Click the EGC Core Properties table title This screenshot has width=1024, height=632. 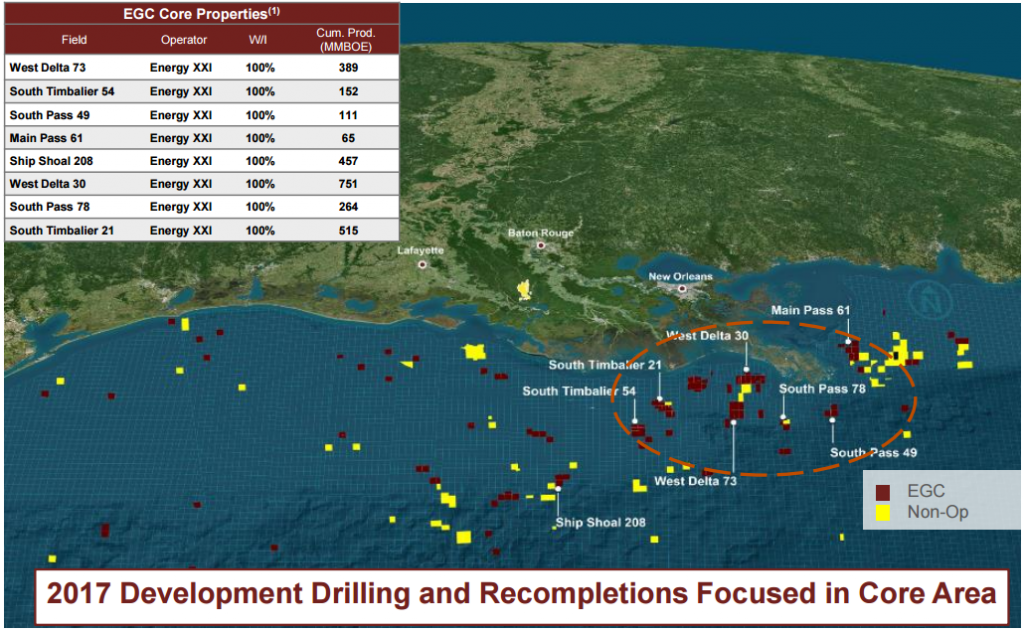click(201, 14)
